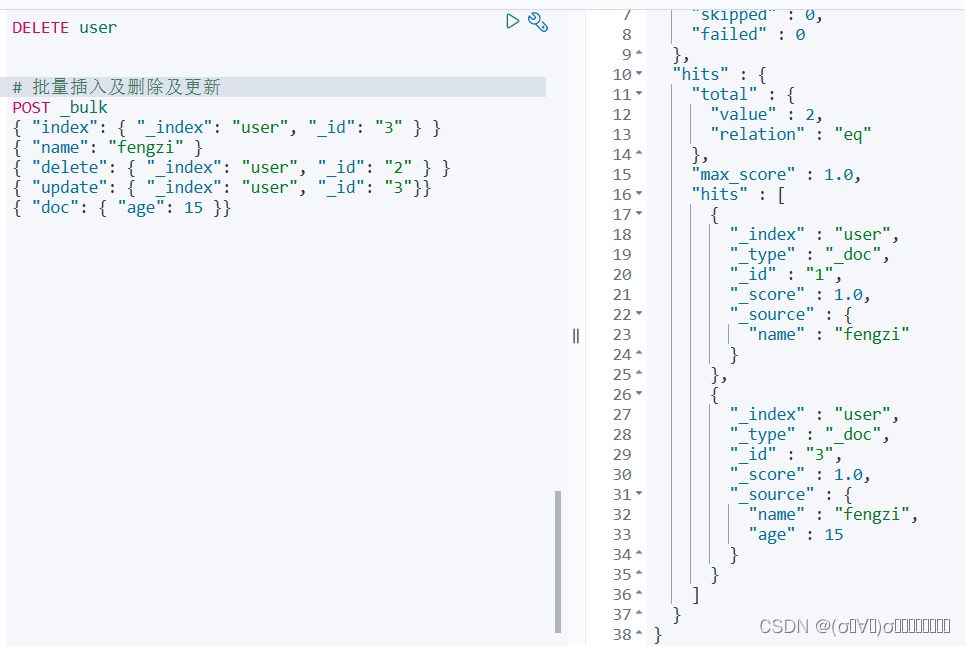Click the pane divider handle between panels

(x=576, y=336)
